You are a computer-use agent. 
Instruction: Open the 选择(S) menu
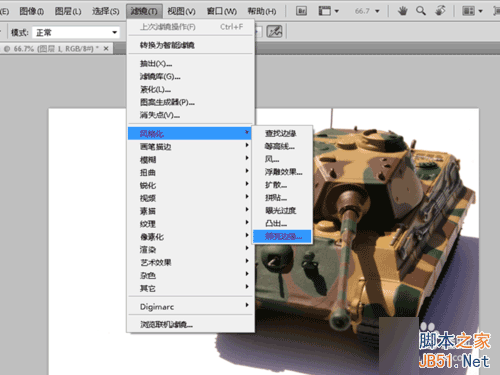[106, 11]
